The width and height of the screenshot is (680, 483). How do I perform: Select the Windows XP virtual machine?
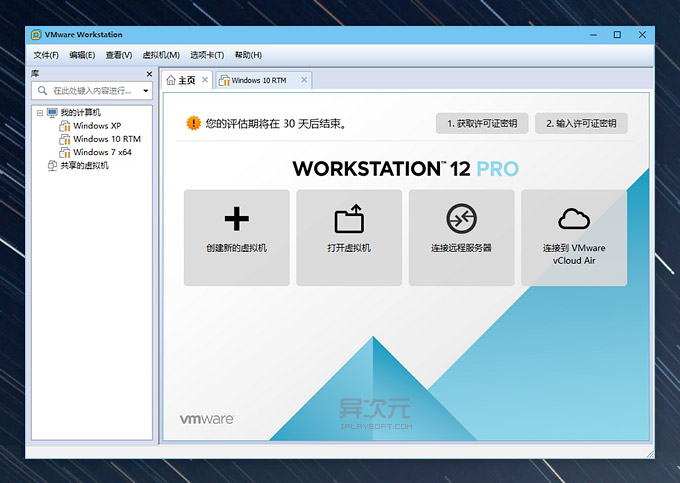click(x=97, y=126)
